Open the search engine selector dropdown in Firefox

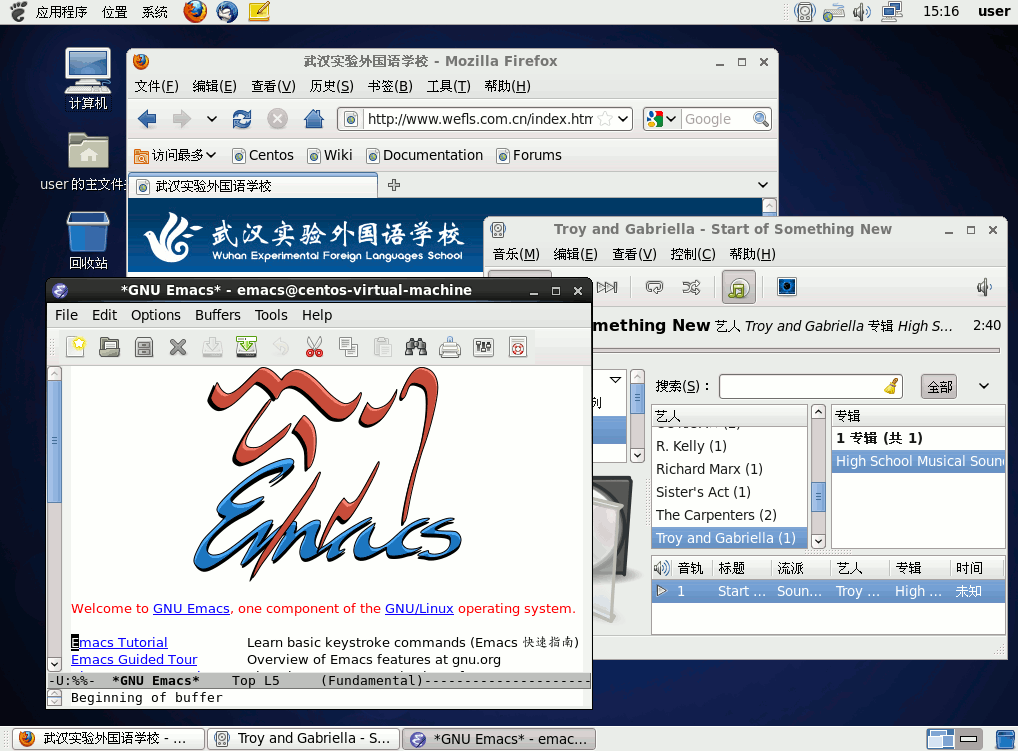point(671,119)
